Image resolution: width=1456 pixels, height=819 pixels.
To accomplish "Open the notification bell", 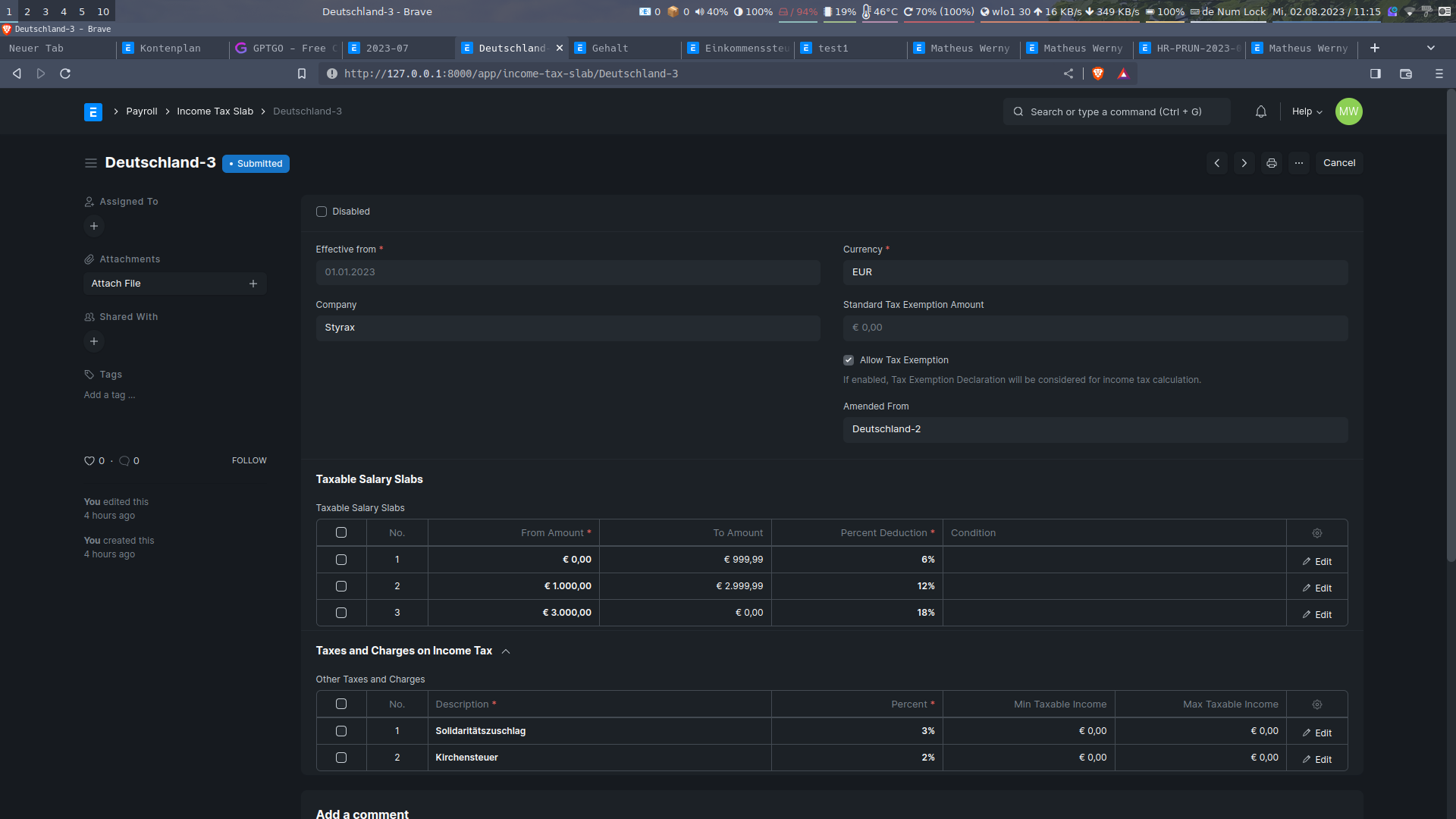I will pyautogui.click(x=1260, y=111).
